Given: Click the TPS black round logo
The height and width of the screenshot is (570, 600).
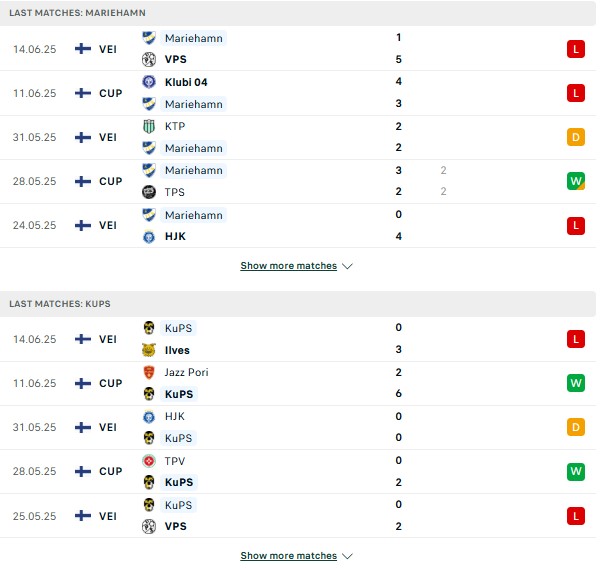Looking at the screenshot, I should tap(149, 192).
